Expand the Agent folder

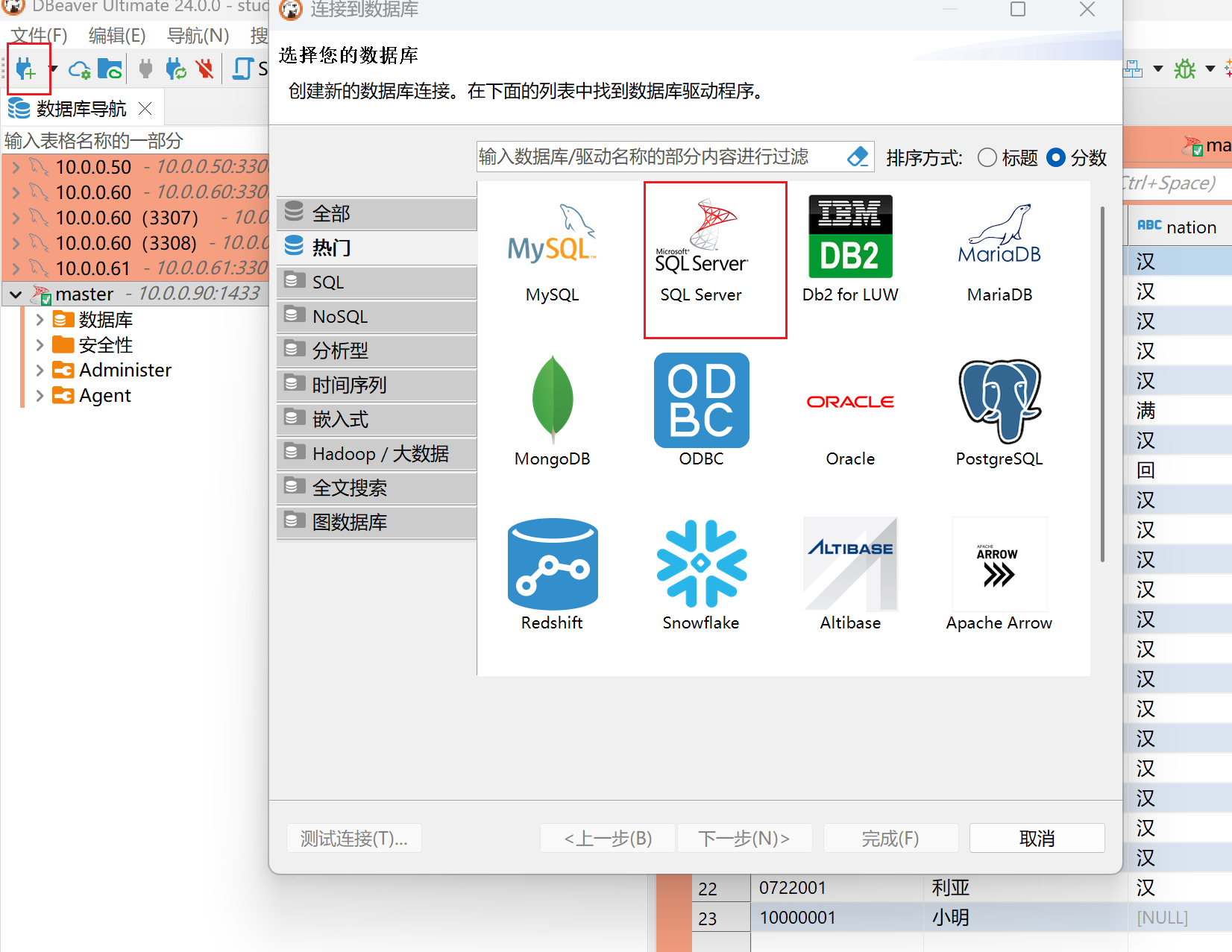tap(40, 395)
